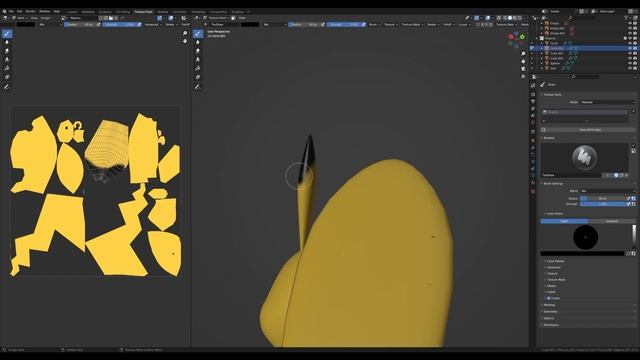Open the Render menu
The height and width of the screenshot is (360, 640).
pos(31,11)
